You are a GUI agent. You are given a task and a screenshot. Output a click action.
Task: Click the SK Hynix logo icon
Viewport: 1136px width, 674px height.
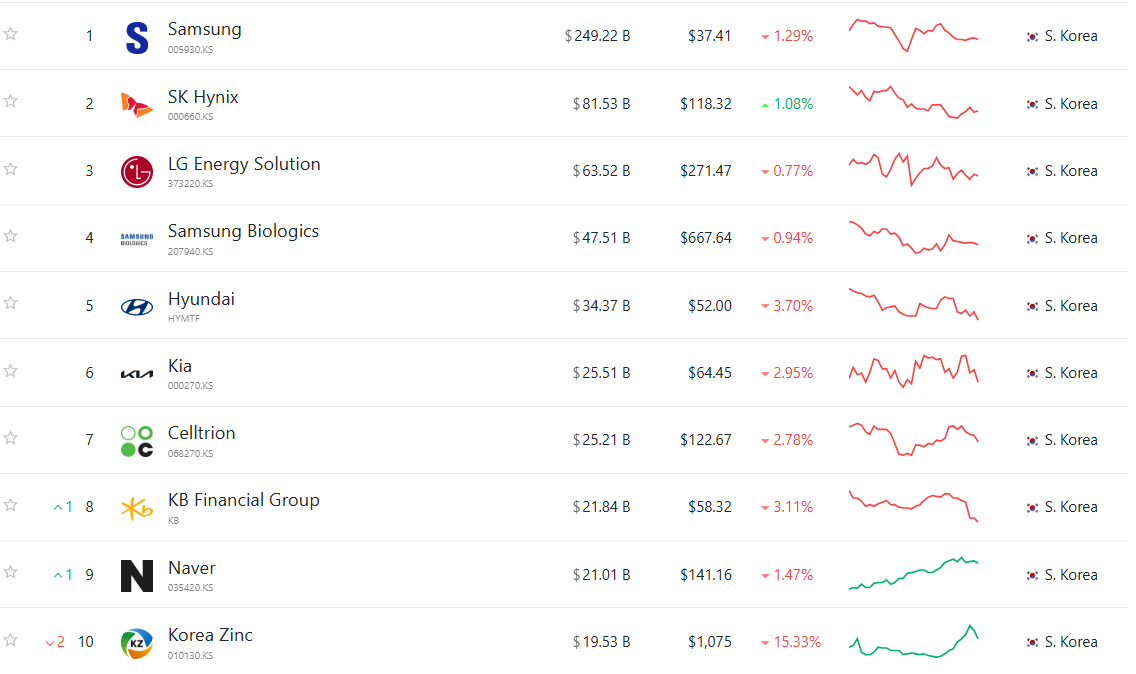point(137,104)
